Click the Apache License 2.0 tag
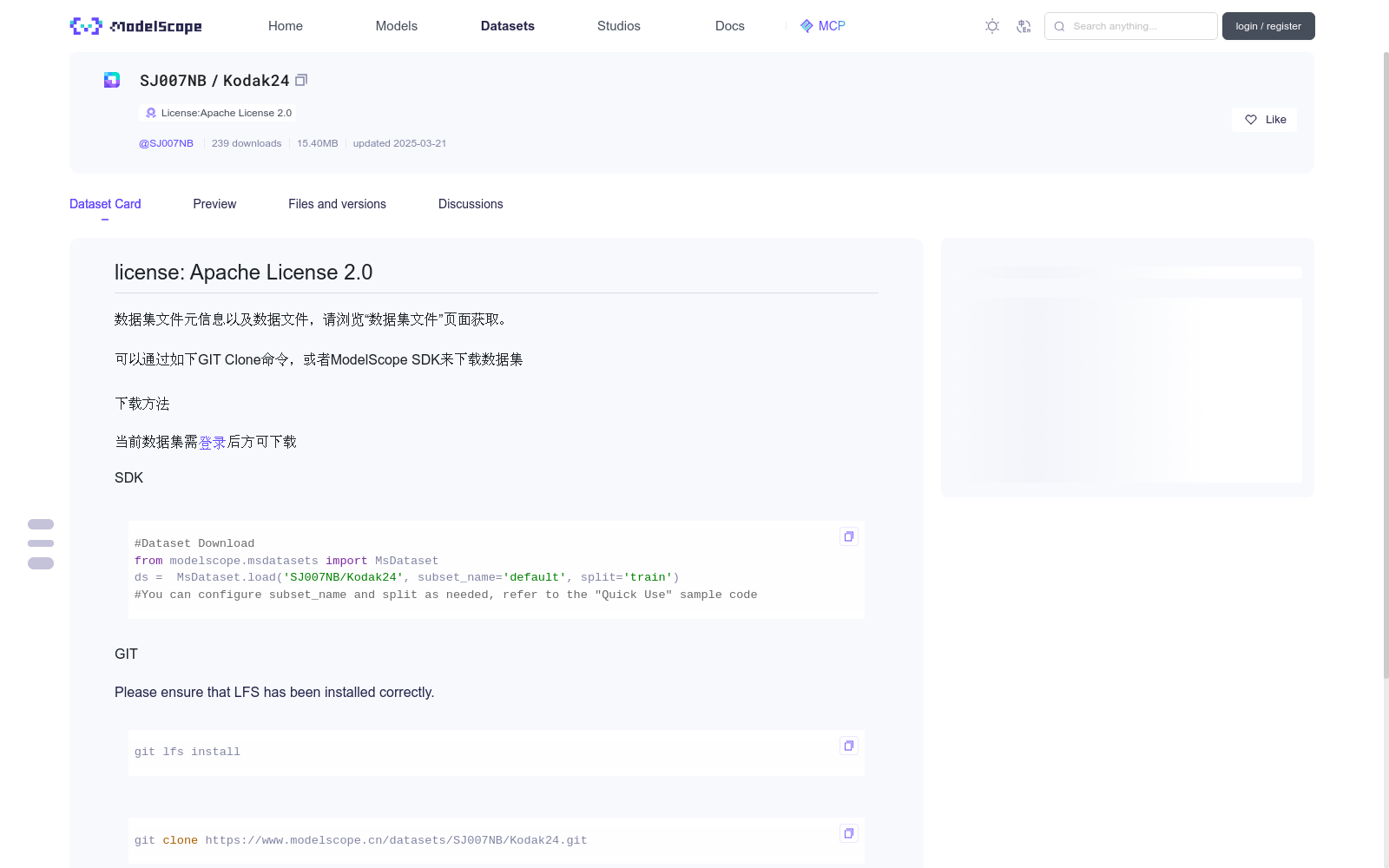Image resolution: width=1389 pixels, height=868 pixels. tap(217, 113)
